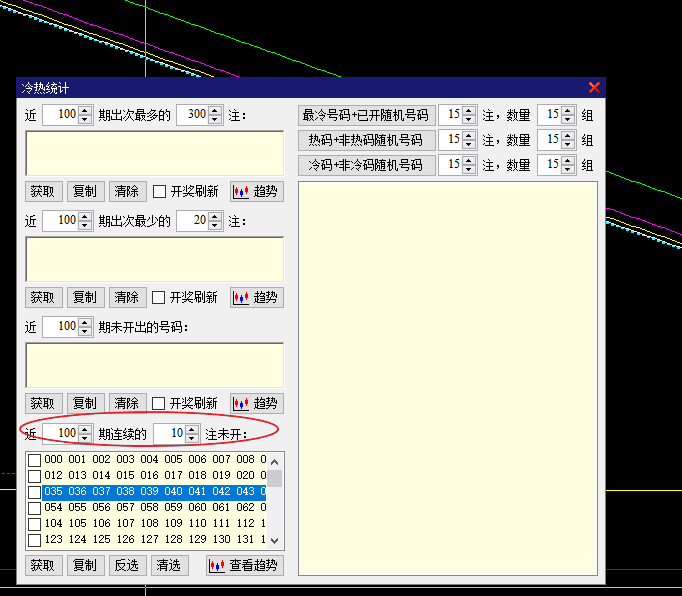682x596 pixels.
Task: Click the 反选 invert selection button
Action: (126, 565)
